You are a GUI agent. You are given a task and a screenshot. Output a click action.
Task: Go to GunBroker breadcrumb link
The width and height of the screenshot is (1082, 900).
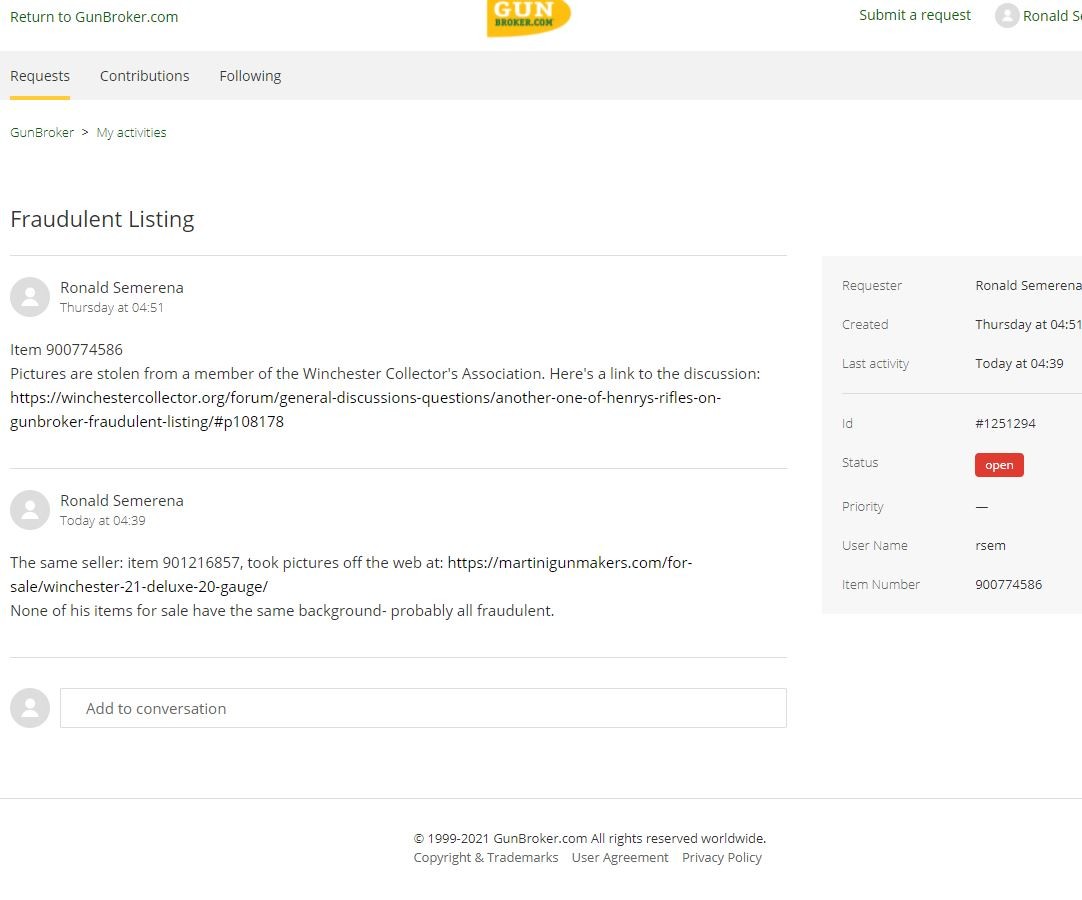pyautogui.click(x=42, y=133)
